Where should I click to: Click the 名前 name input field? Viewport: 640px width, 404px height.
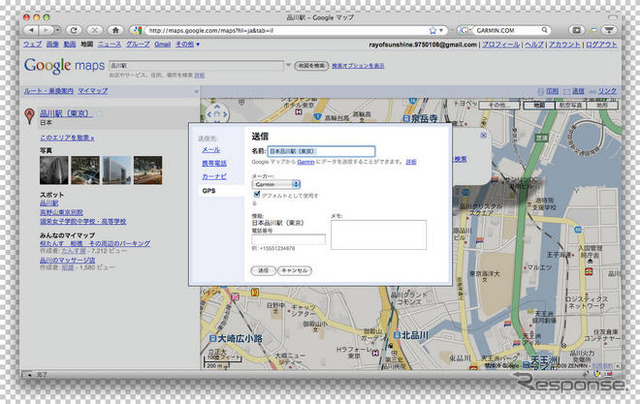[x=321, y=151]
